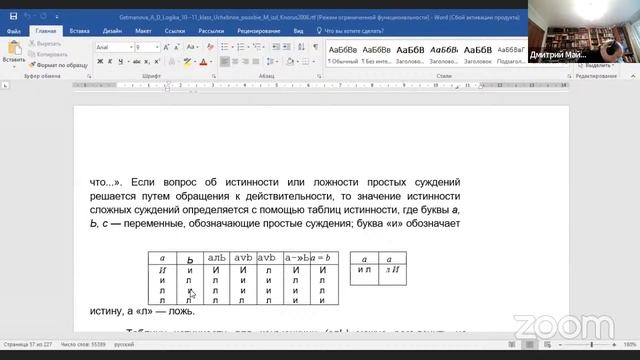Toggle align left paragraph

(224, 62)
